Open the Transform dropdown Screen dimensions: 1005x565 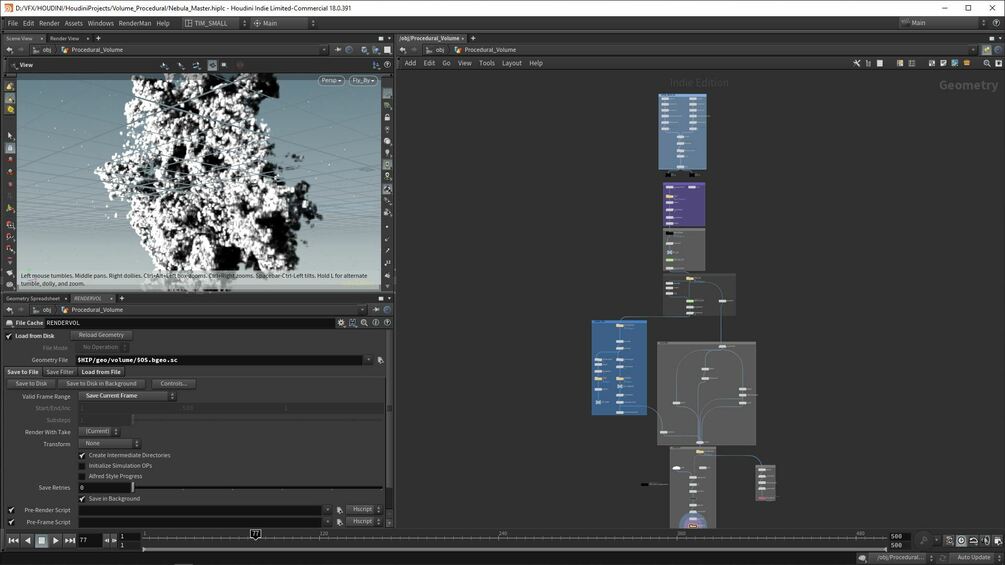(109, 443)
